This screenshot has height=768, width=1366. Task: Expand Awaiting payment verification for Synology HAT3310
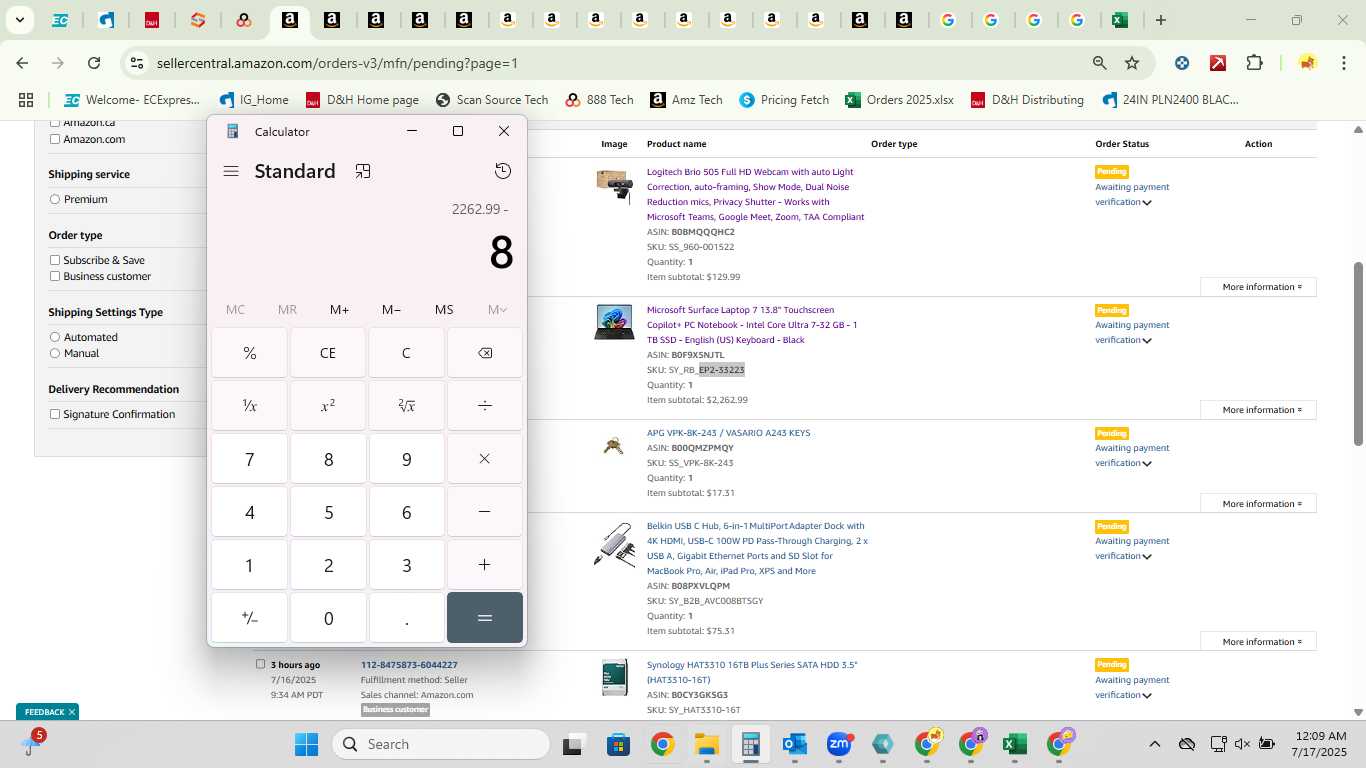coord(1147,696)
